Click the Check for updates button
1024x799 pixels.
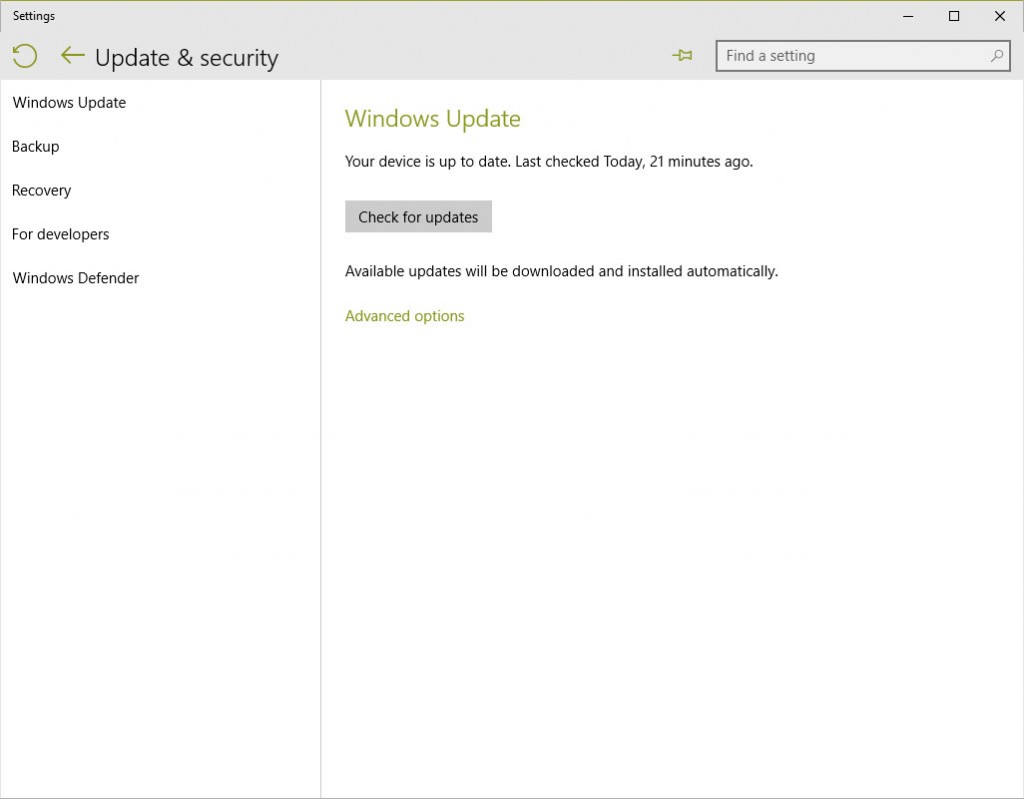(x=418, y=217)
